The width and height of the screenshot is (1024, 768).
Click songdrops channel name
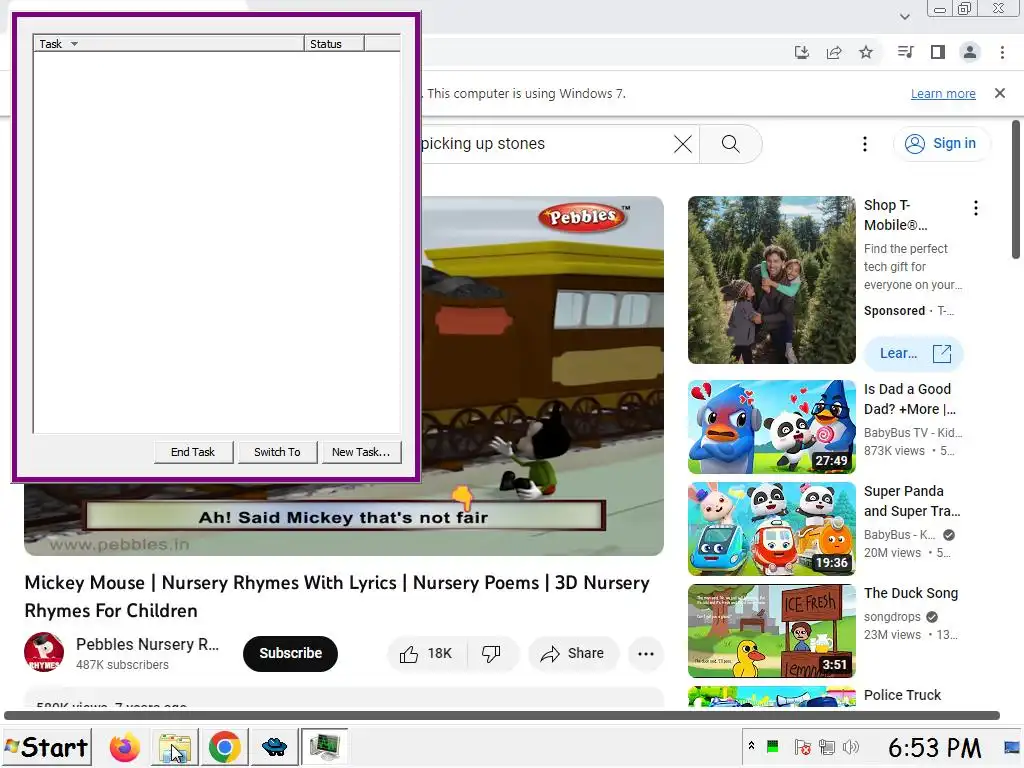[x=892, y=617]
